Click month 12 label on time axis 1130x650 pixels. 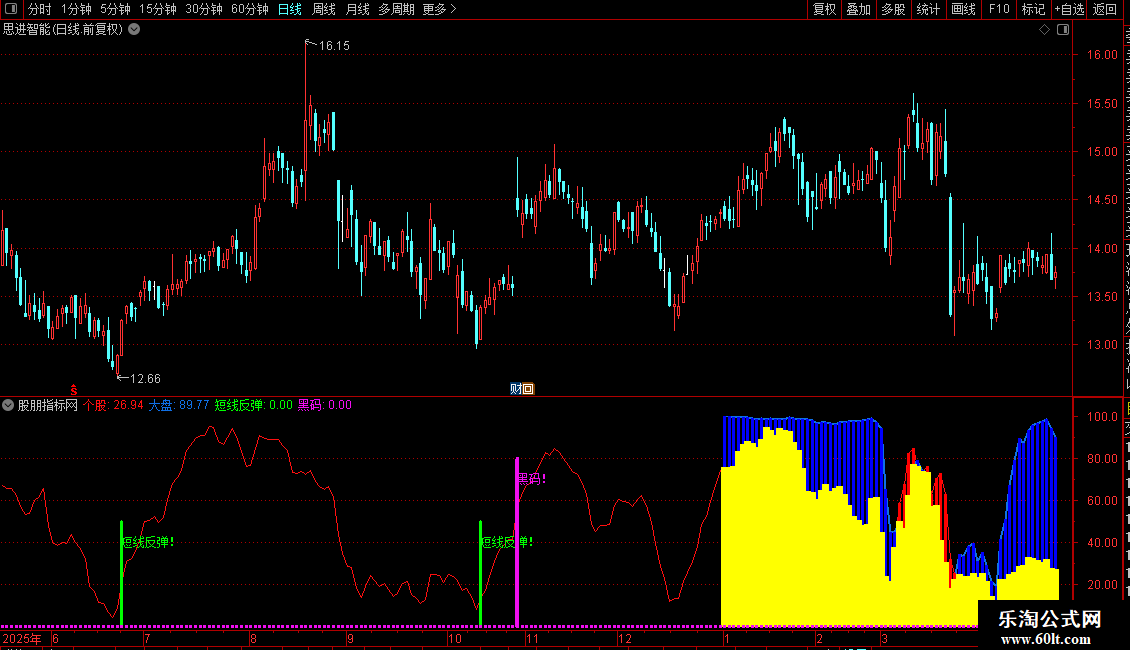625,638
